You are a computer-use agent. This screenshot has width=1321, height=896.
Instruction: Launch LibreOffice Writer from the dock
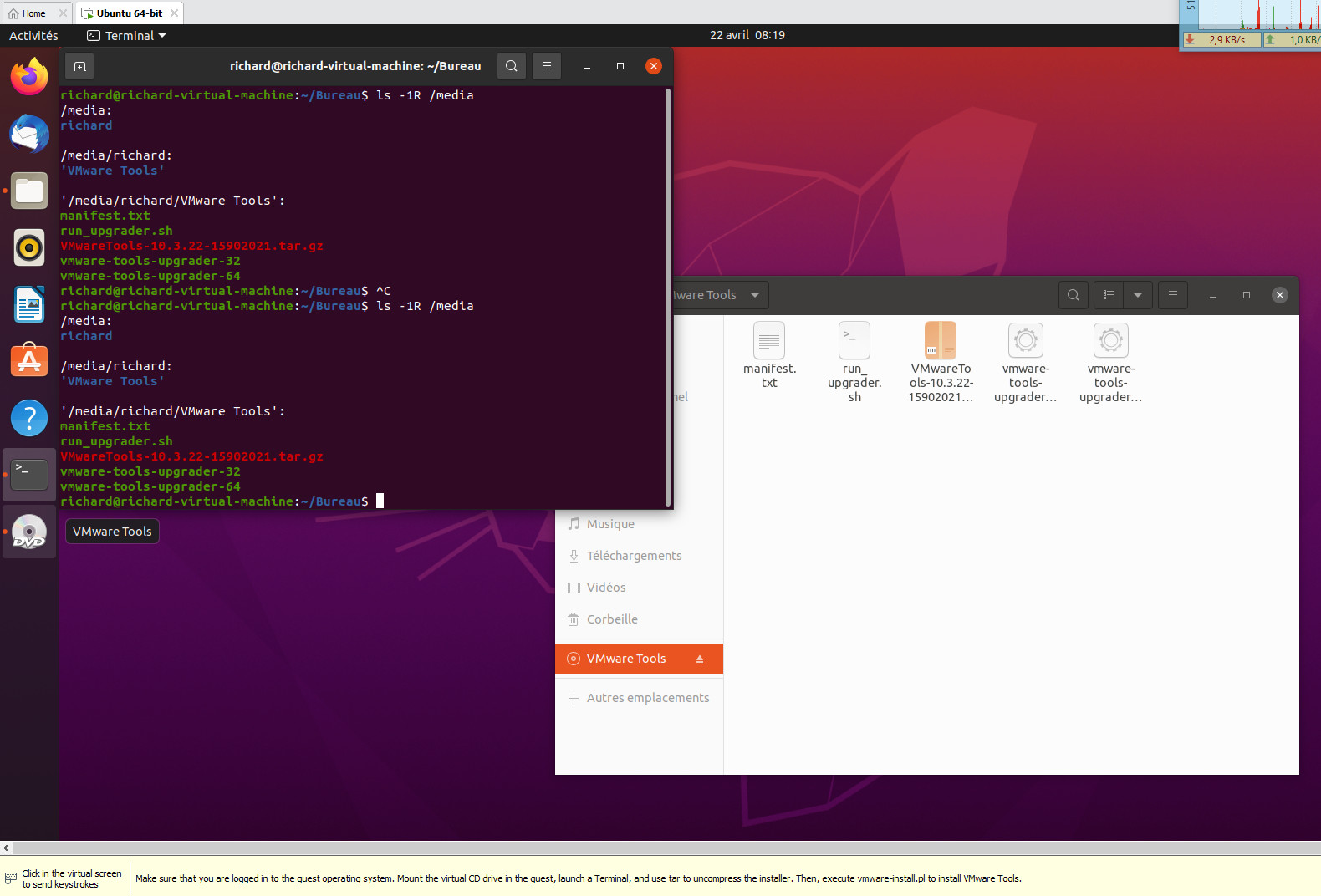click(29, 304)
